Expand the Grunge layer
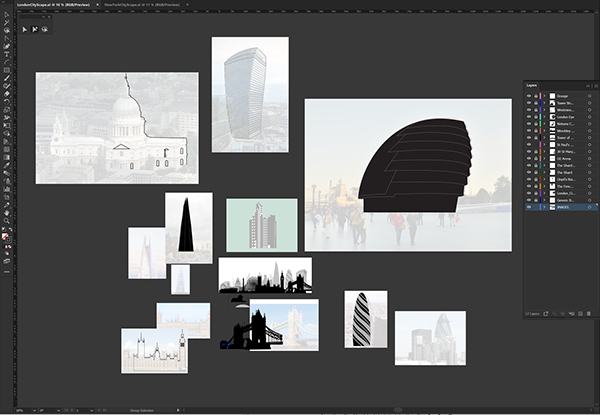This screenshot has height=415, width=600. [x=545, y=96]
